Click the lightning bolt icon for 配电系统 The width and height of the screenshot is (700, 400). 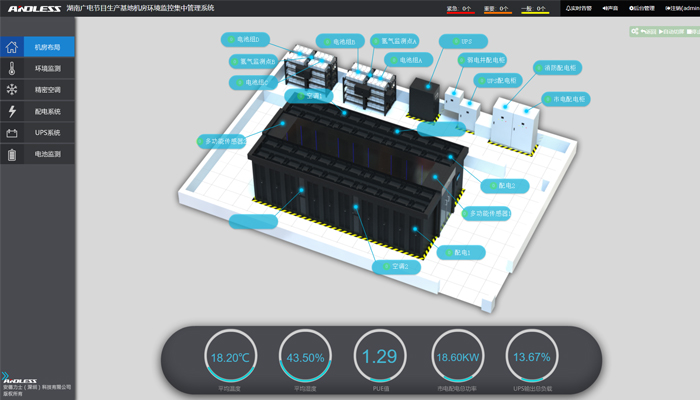point(12,112)
